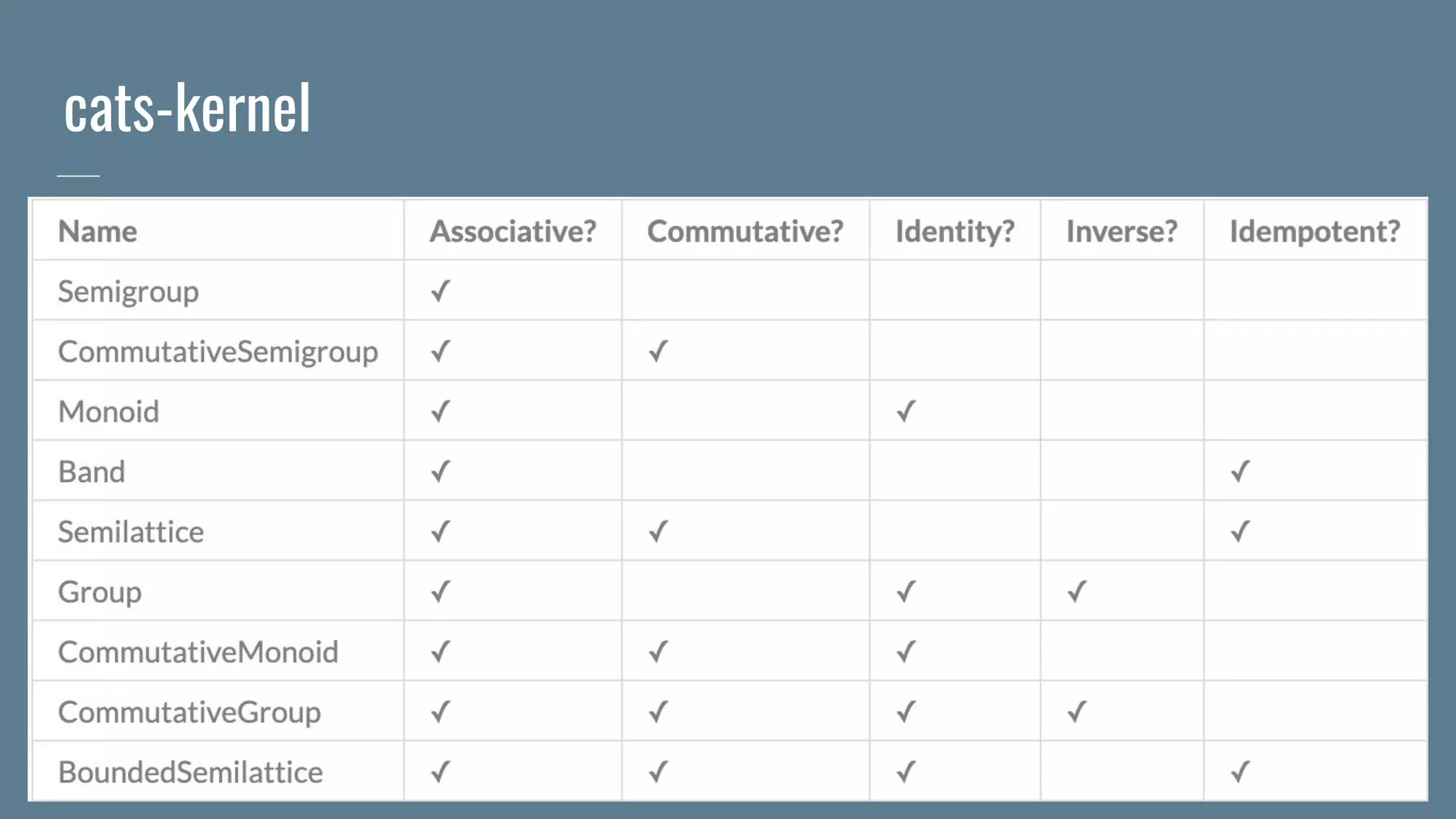Click the Inverse? column header
1456x819 pixels.
(1122, 231)
